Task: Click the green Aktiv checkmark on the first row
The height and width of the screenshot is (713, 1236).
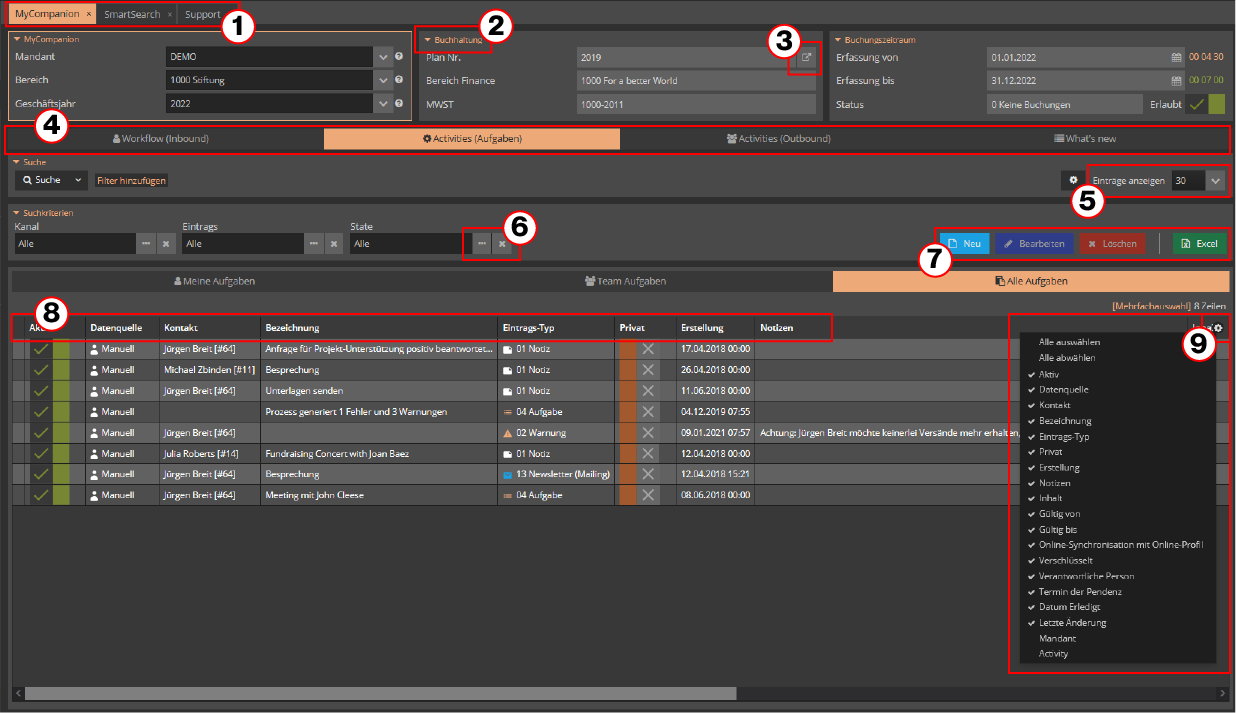Action: click(x=40, y=348)
